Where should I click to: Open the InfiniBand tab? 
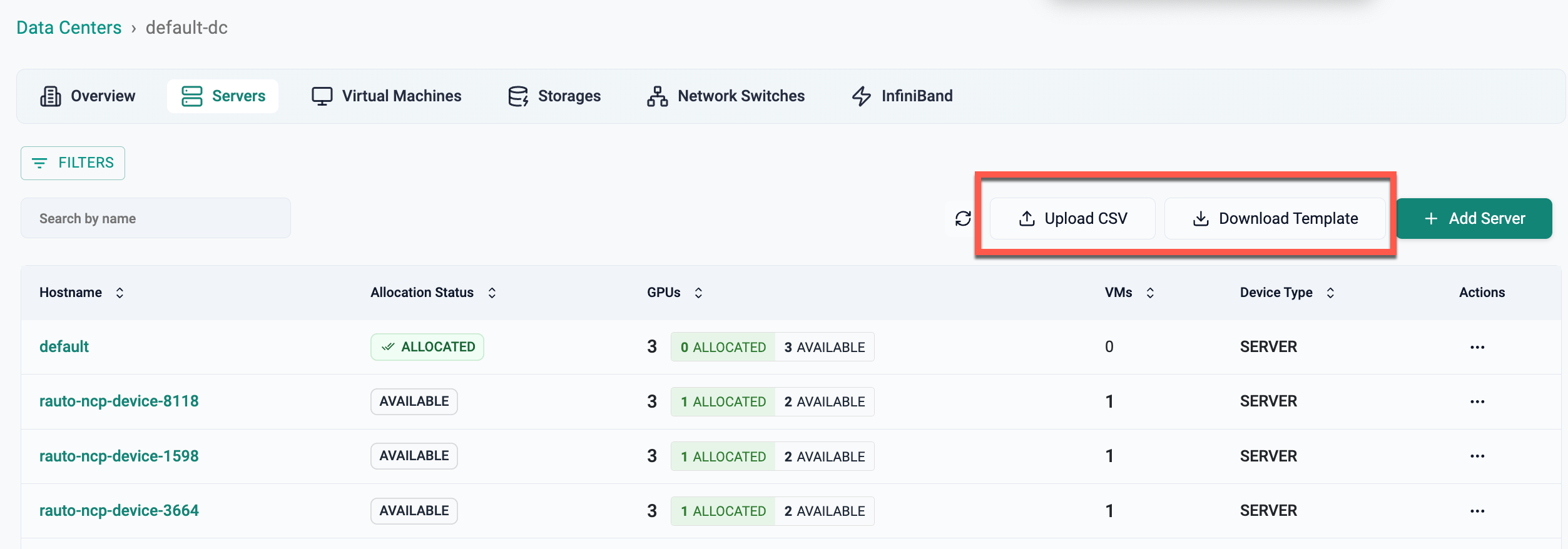pyautogui.click(x=902, y=96)
